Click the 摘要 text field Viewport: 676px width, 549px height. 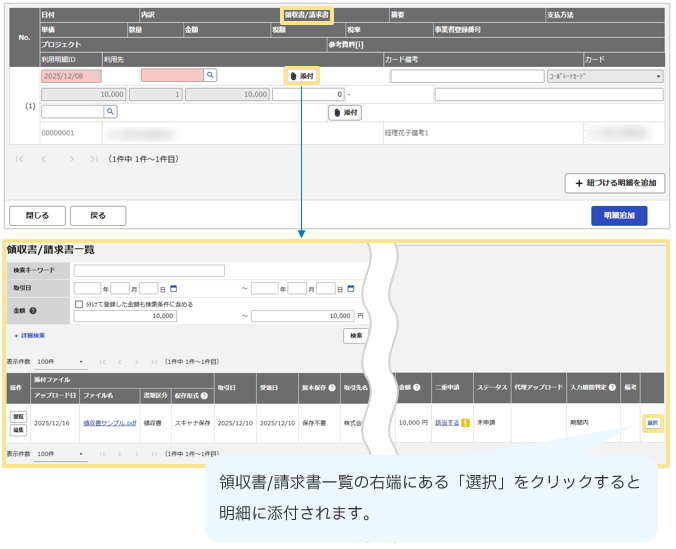point(467,76)
